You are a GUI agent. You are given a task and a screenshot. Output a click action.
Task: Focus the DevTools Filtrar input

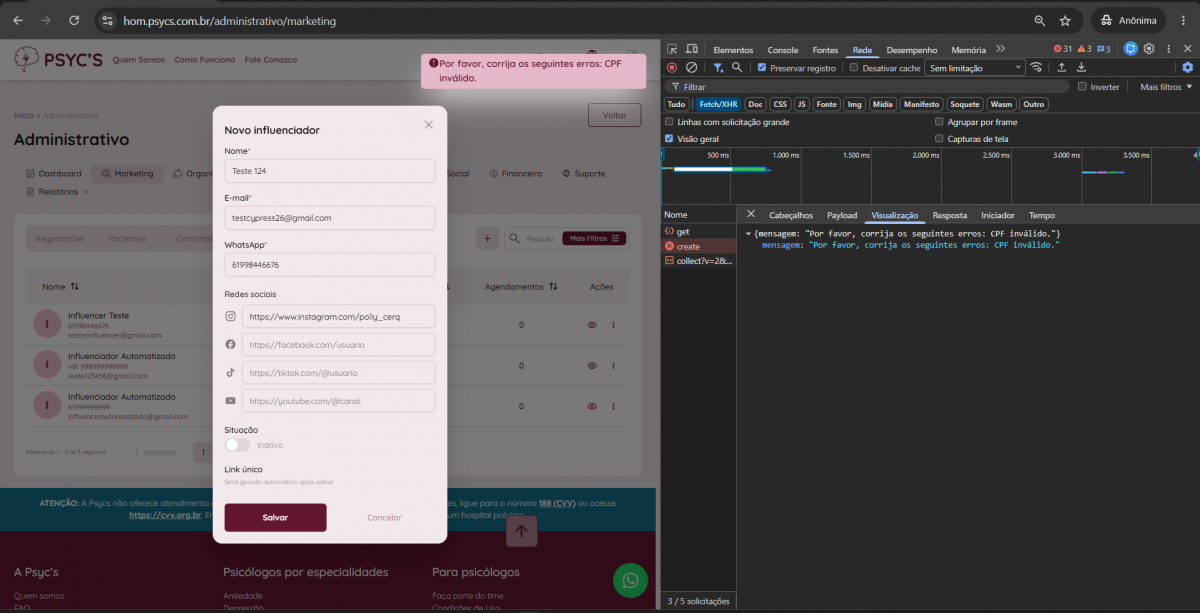click(870, 87)
